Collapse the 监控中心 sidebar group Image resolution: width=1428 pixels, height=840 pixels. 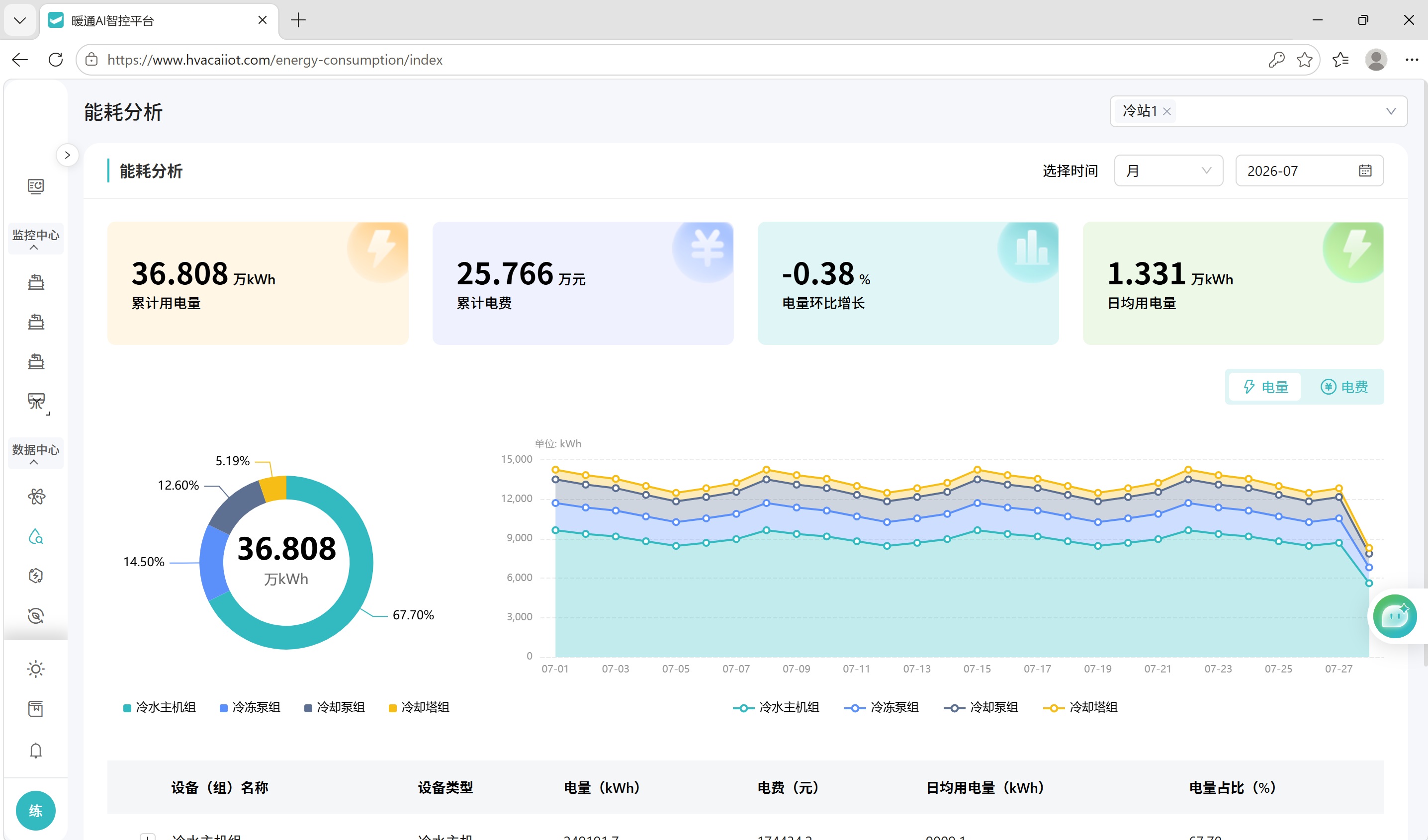click(36, 239)
